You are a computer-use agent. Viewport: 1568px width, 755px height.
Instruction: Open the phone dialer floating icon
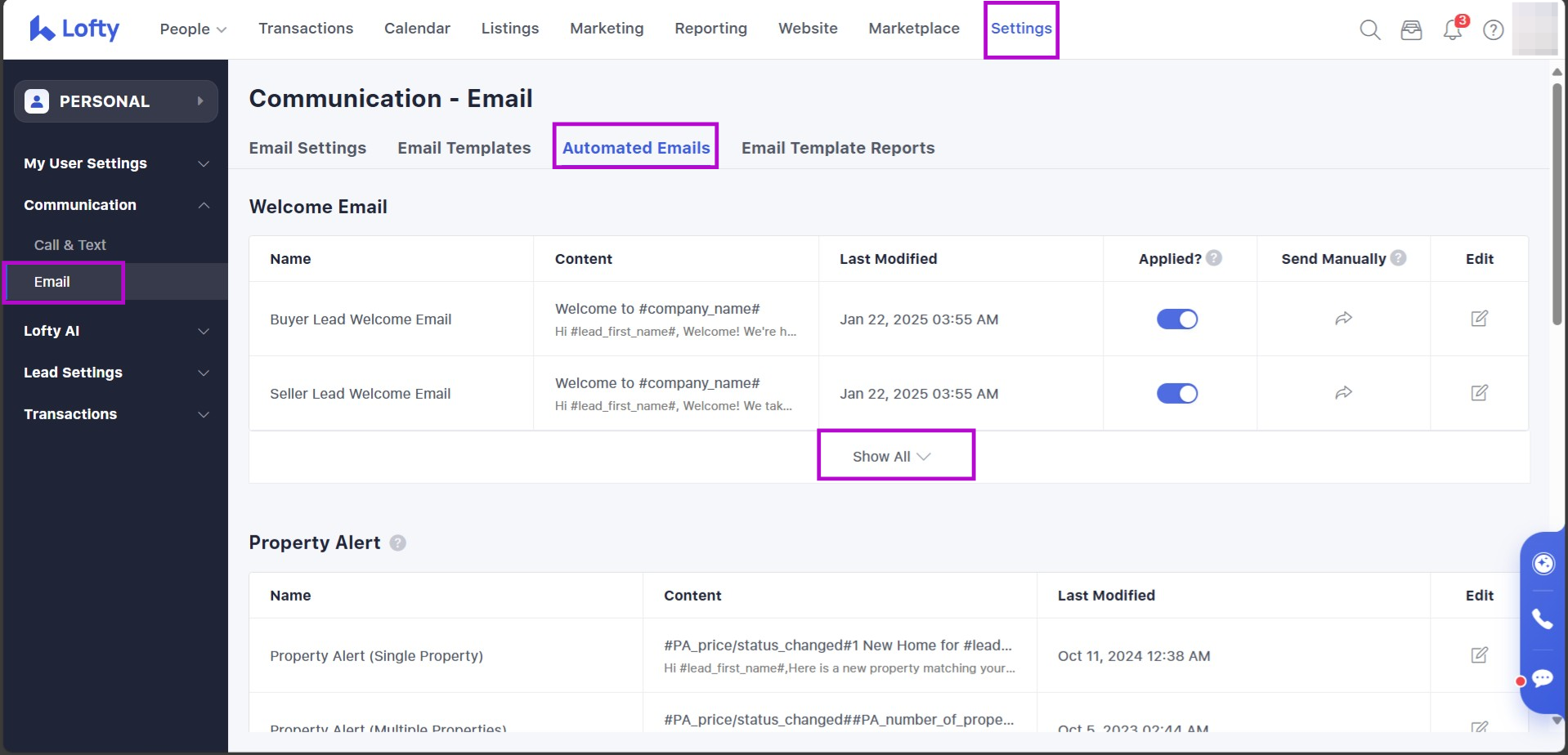[x=1542, y=619]
